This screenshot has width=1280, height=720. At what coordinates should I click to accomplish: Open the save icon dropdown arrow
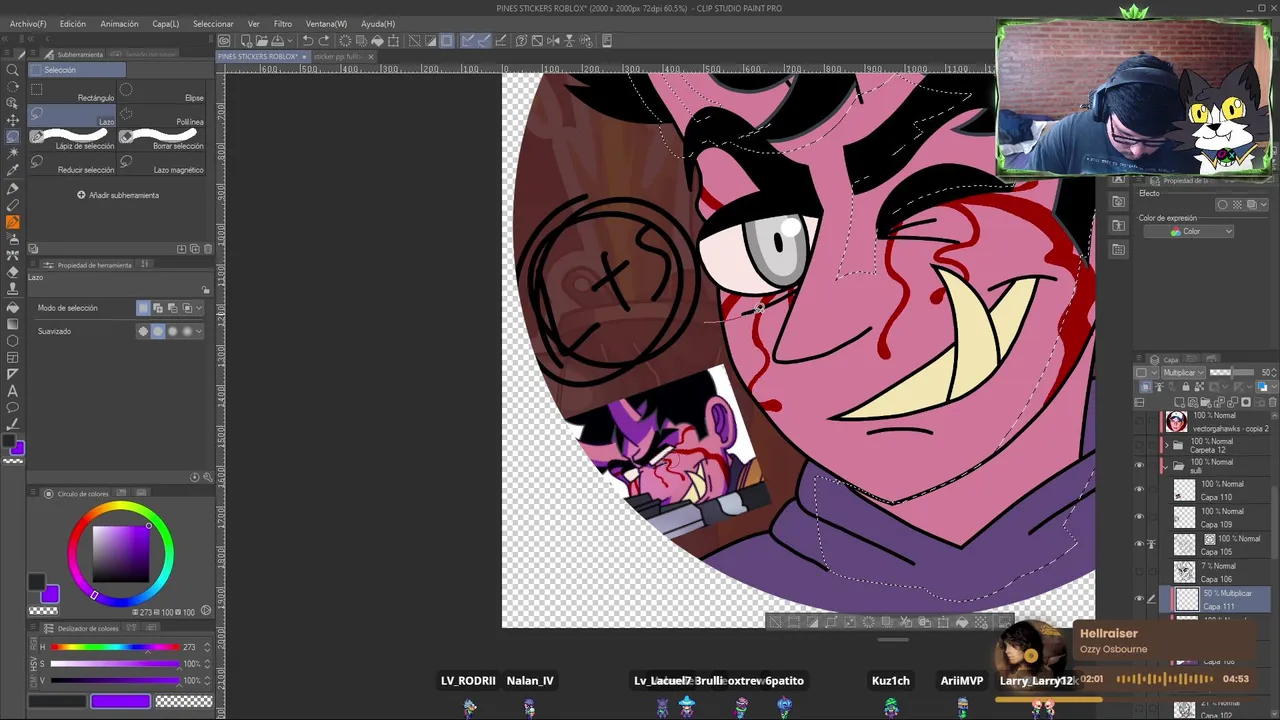[x=291, y=41]
